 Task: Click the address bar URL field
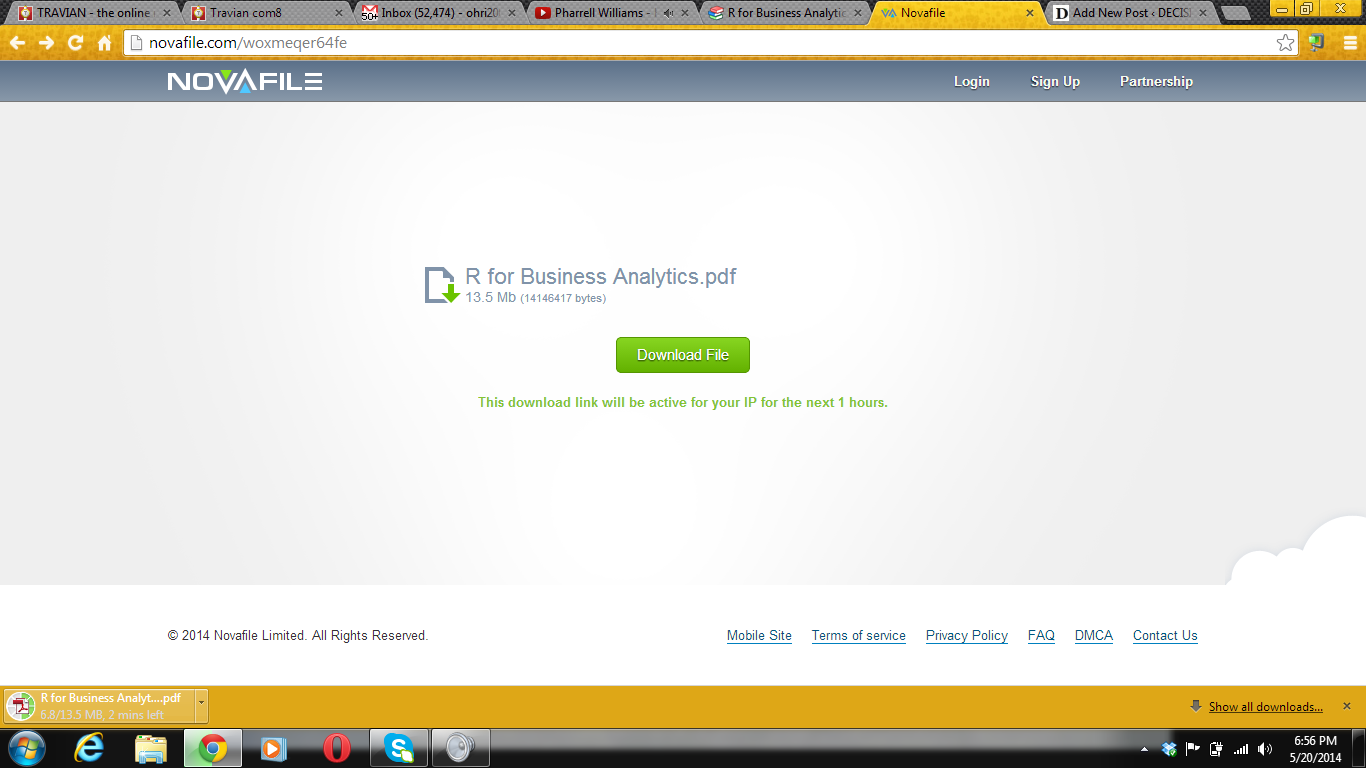coord(700,43)
